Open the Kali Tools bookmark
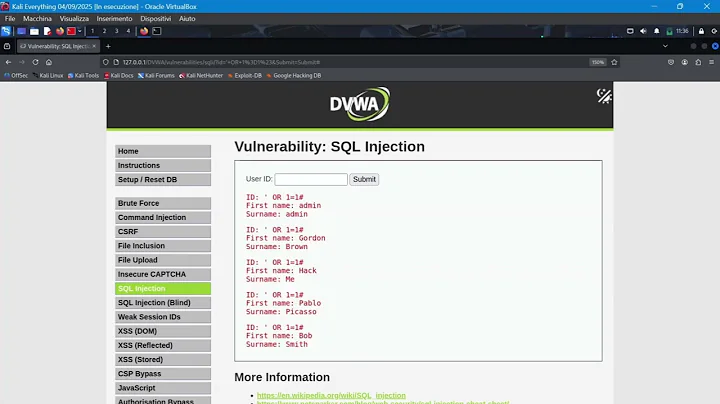720x404 pixels. tap(84, 76)
